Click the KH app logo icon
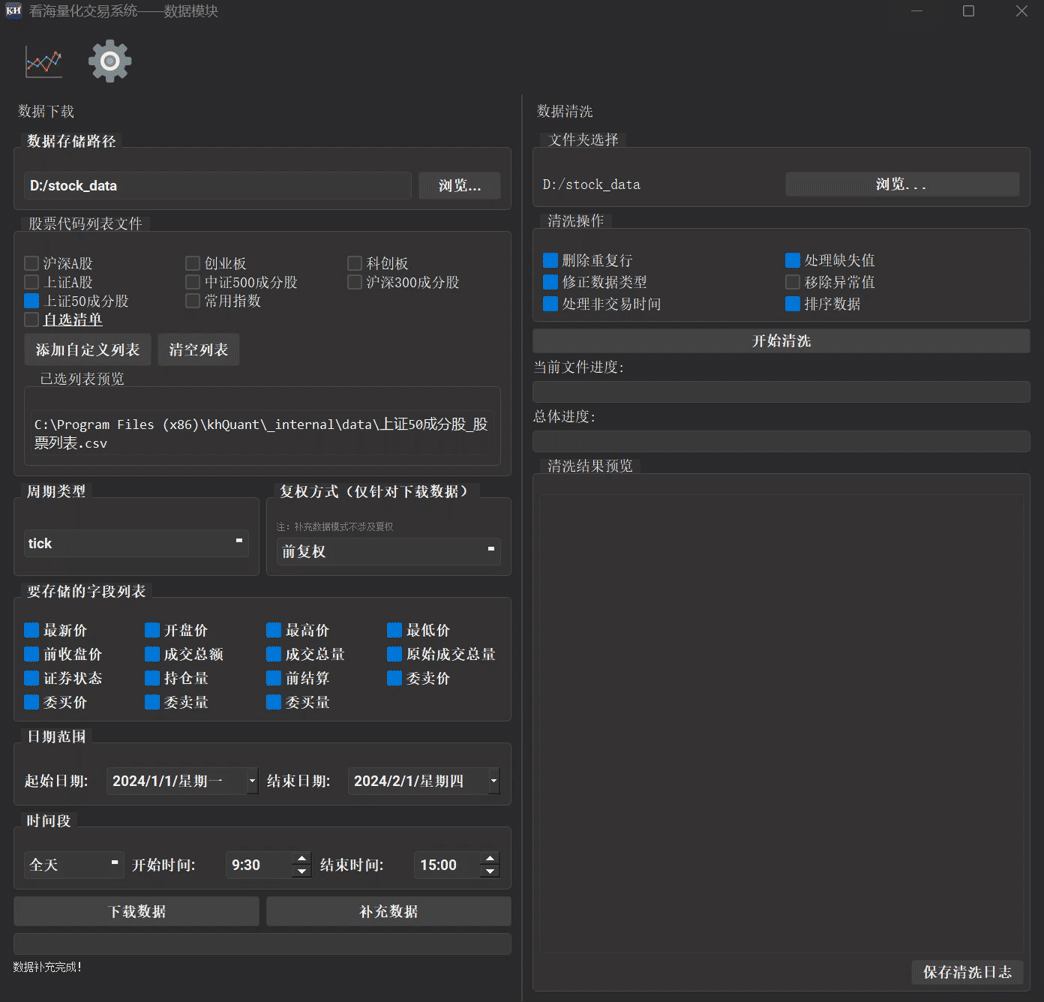 click(x=13, y=11)
